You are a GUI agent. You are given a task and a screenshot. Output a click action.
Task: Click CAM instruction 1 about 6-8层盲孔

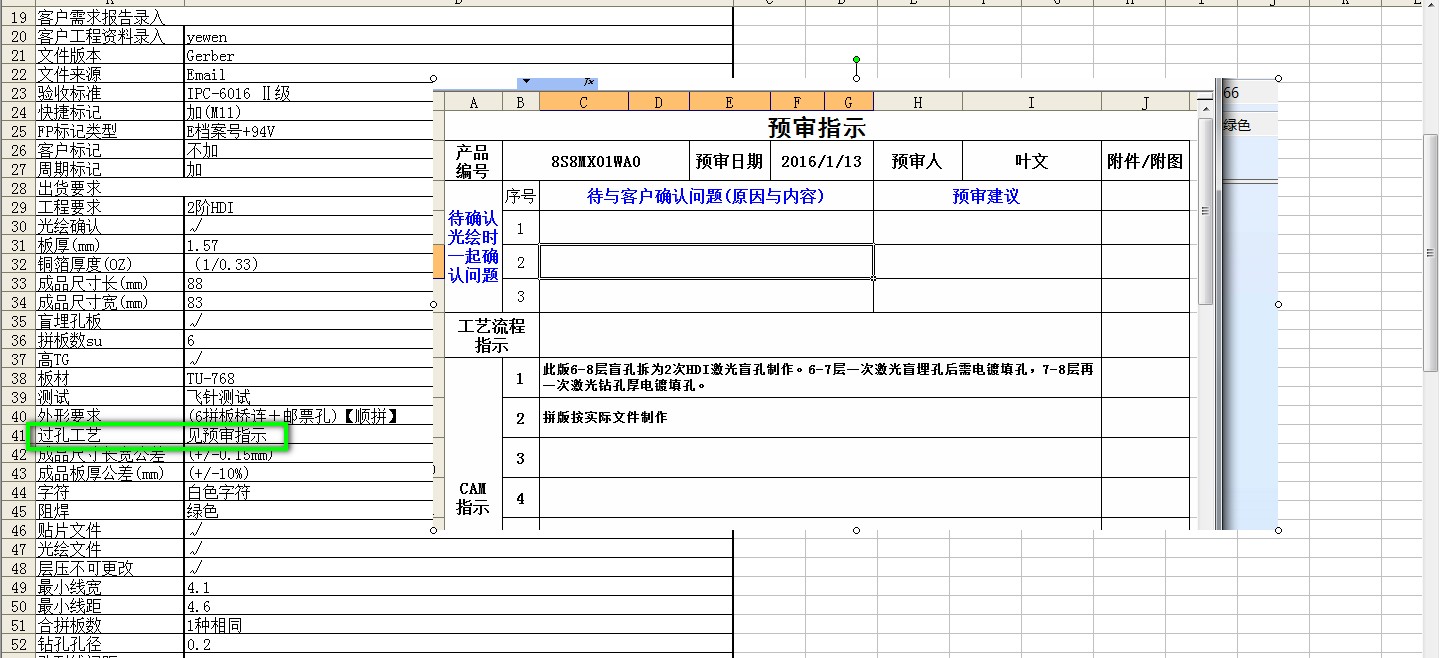point(820,377)
